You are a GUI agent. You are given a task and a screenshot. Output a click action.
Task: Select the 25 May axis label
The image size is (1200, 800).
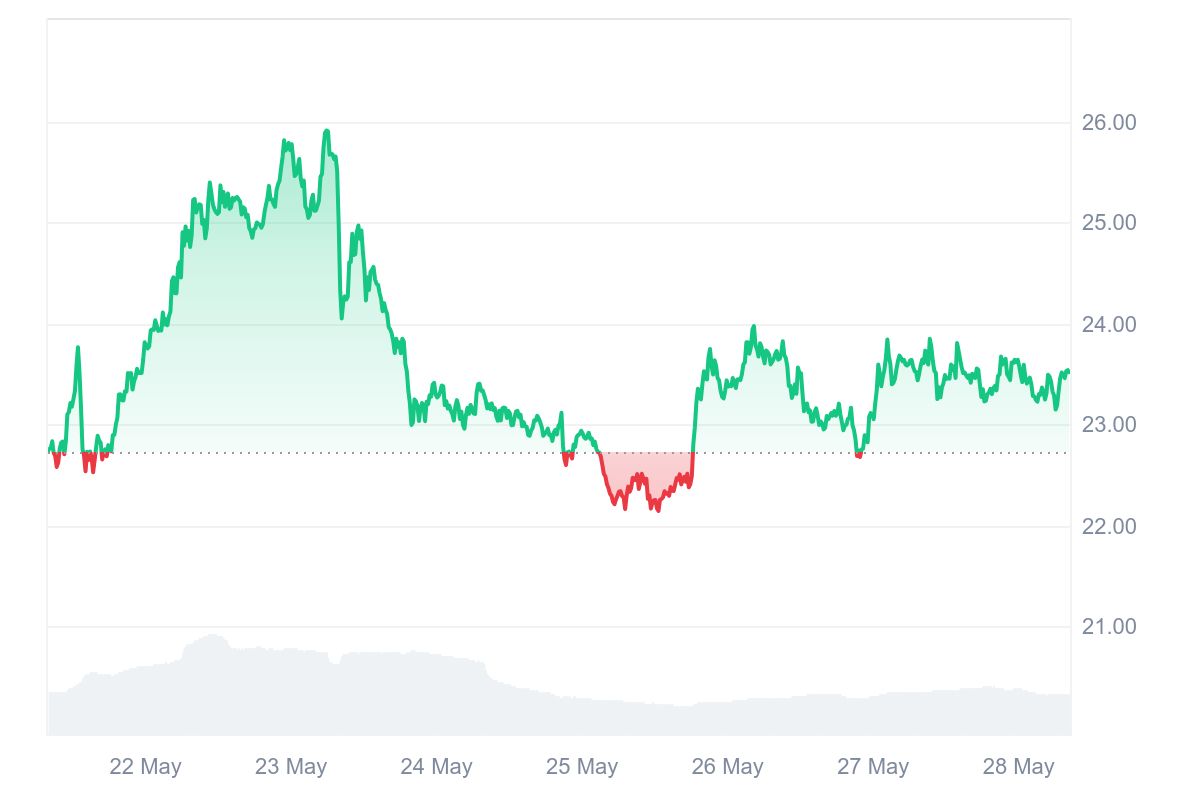(x=582, y=767)
